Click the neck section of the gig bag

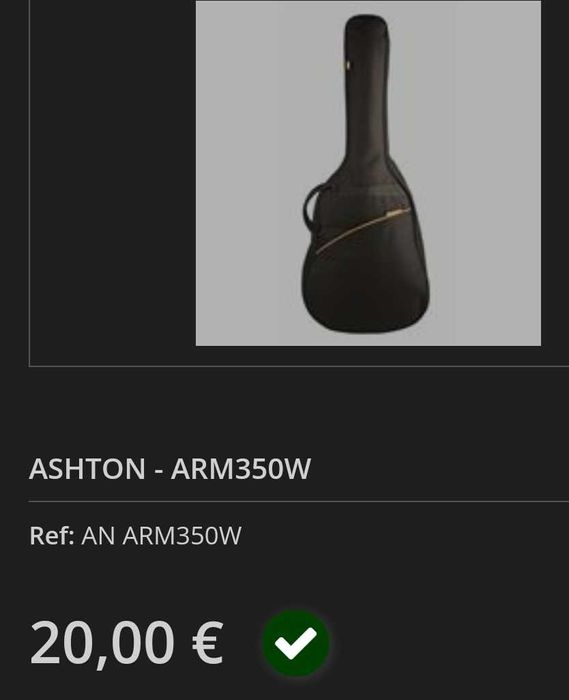[367, 89]
